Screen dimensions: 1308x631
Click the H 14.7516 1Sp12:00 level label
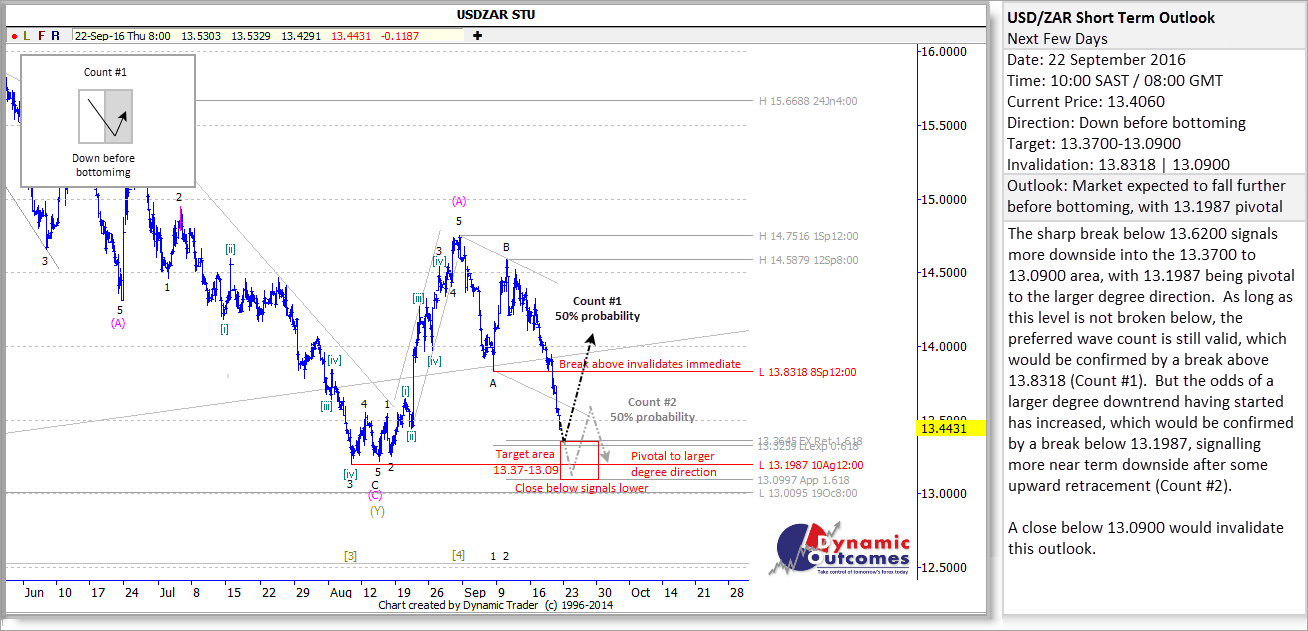point(808,237)
